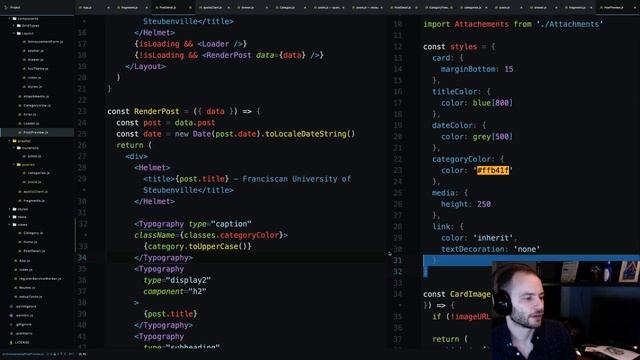Click the components folder icon
This screenshot has height=360, width=640.
pyautogui.click(x=14, y=19)
